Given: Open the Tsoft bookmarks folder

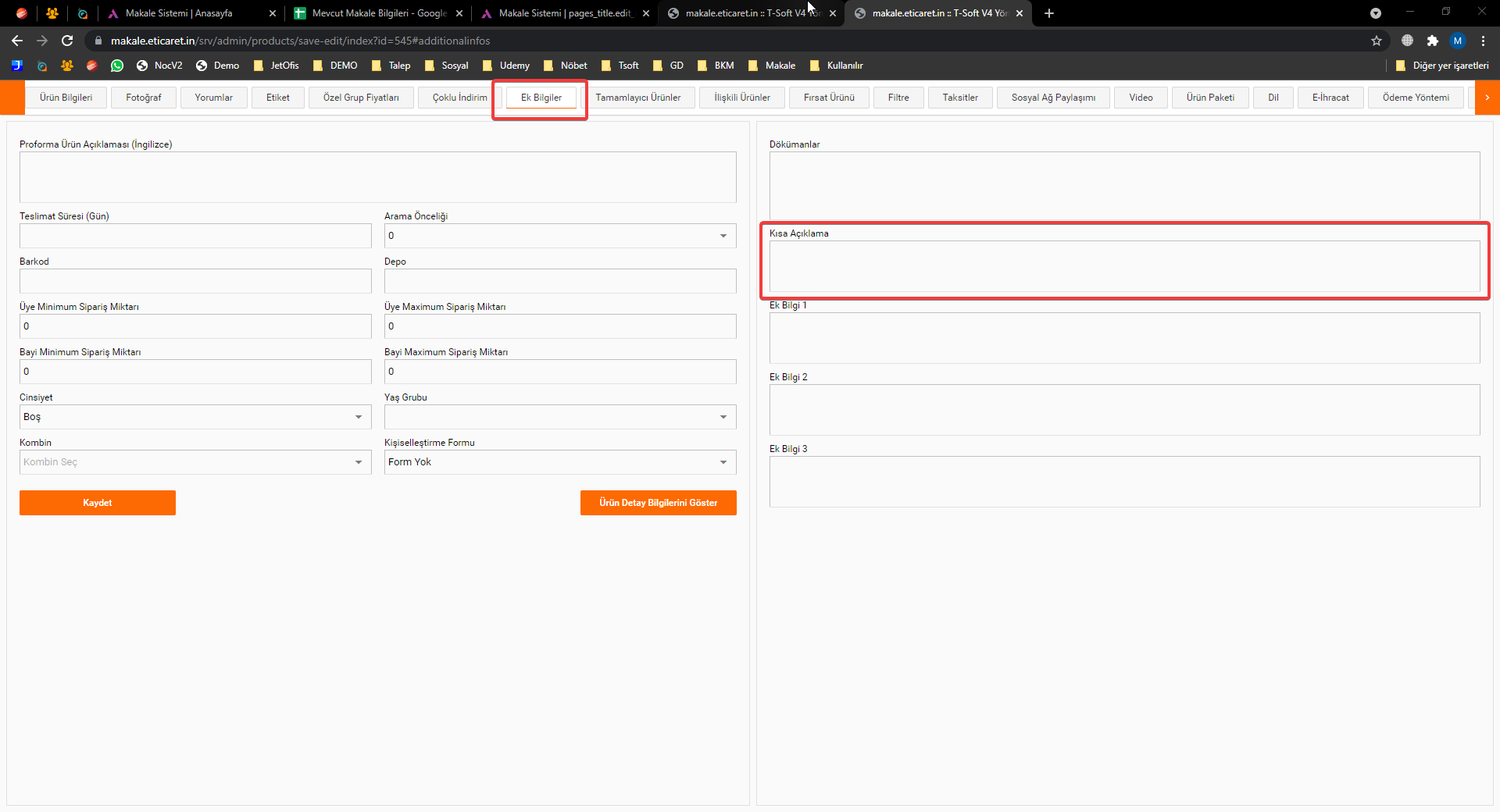Looking at the screenshot, I should (620, 66).
